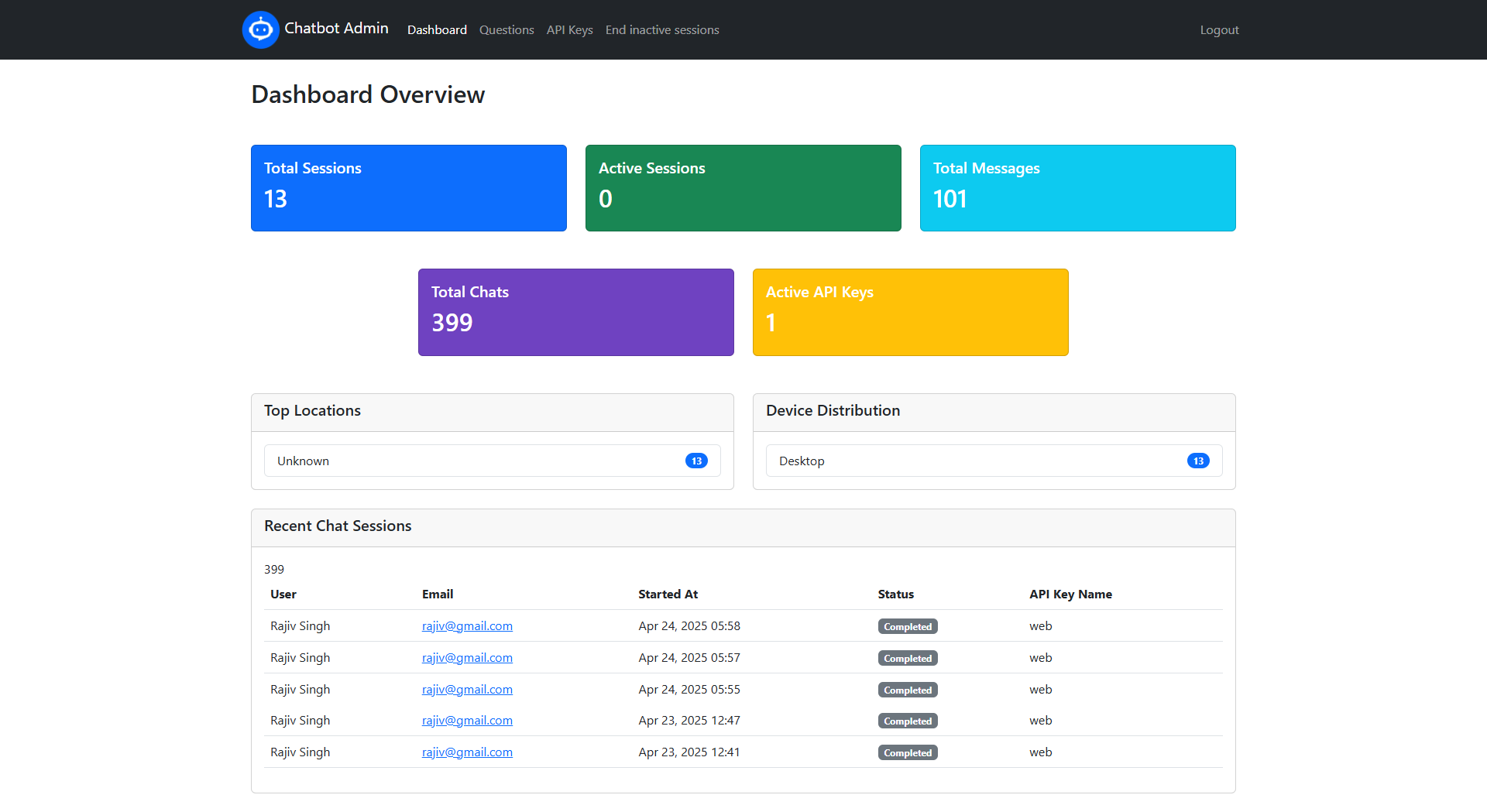Click the Chatbot Admin brand name

click(x=336, y=29)
